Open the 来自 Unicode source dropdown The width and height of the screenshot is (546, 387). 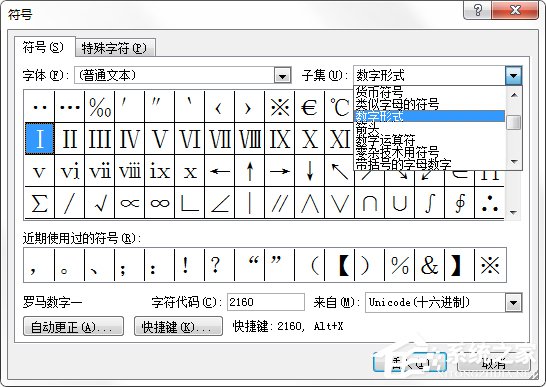514,302
